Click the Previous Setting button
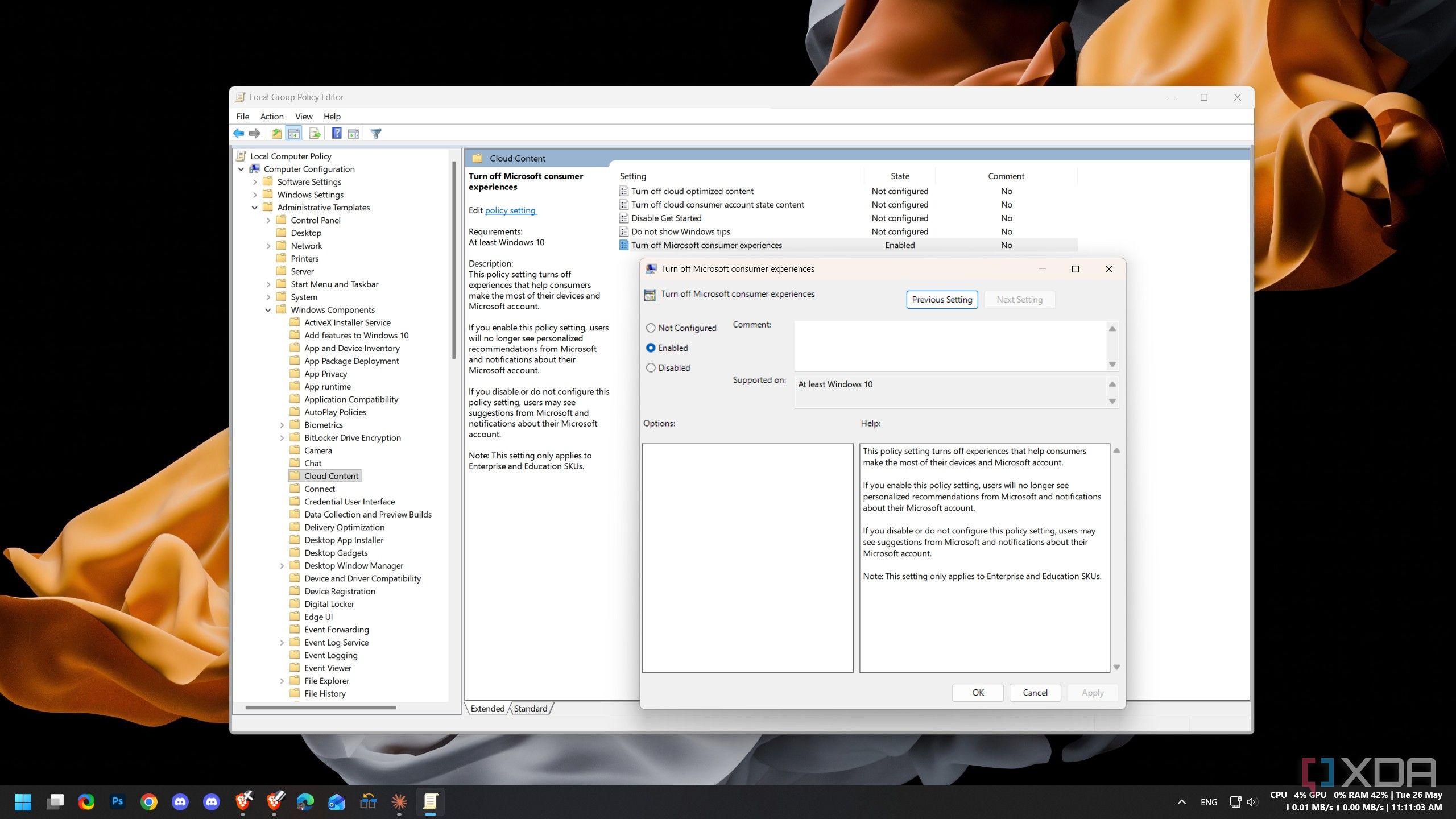This screenshot has width=1456, height=819. tap(942, 299)
